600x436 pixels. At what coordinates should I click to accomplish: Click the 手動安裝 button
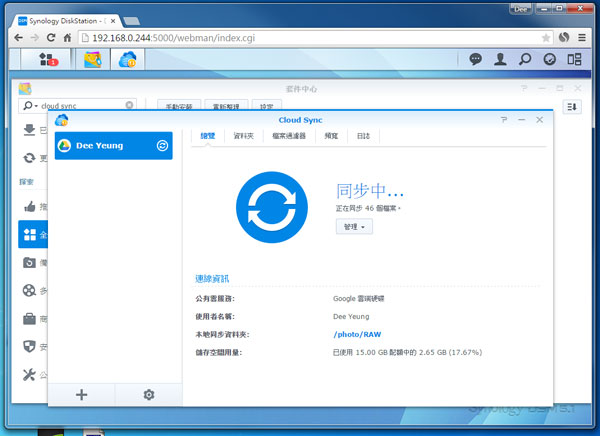pyautogui.click(x=180, y=106)
